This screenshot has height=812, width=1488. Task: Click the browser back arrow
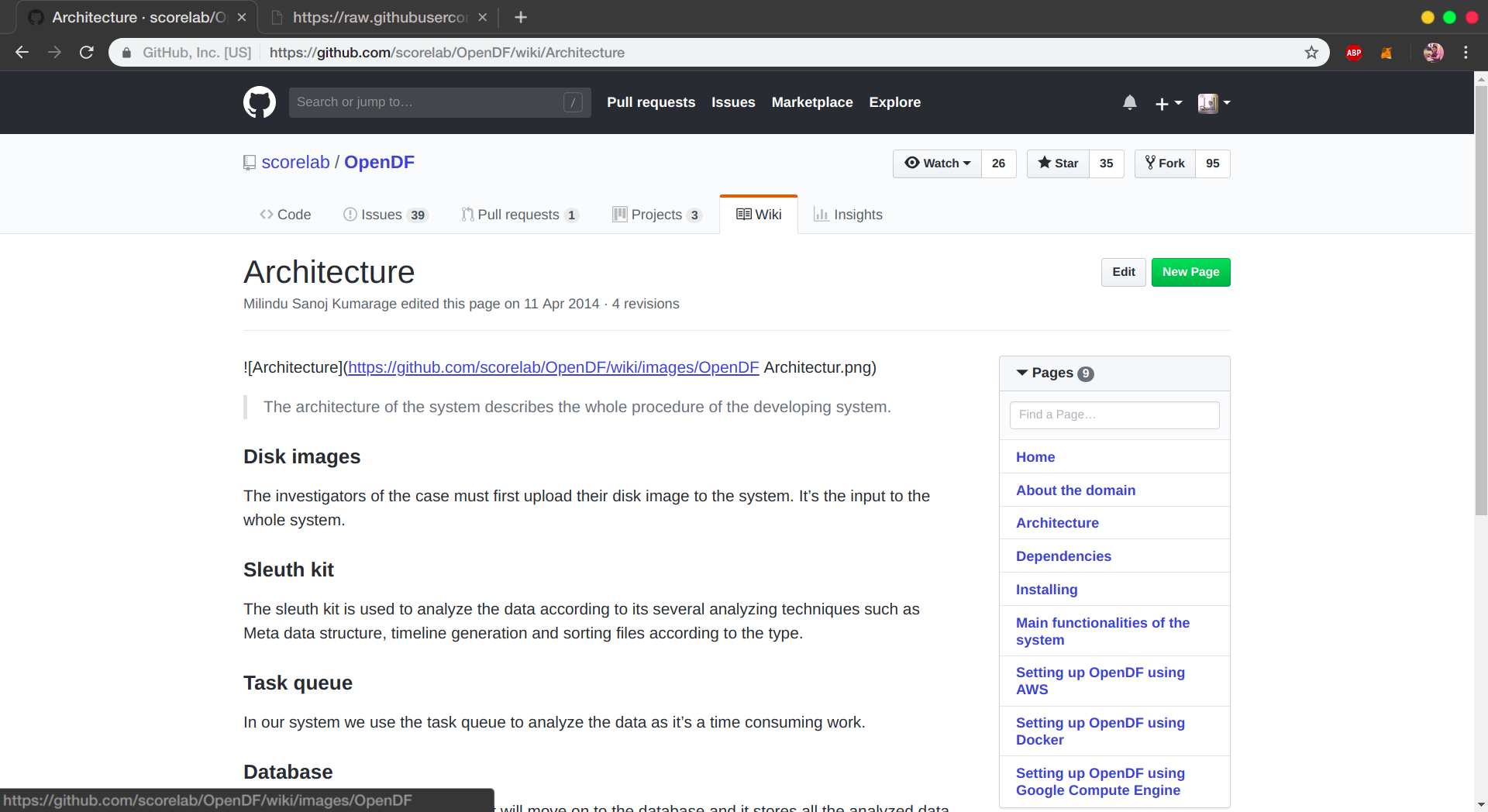[x=22, y=52]
